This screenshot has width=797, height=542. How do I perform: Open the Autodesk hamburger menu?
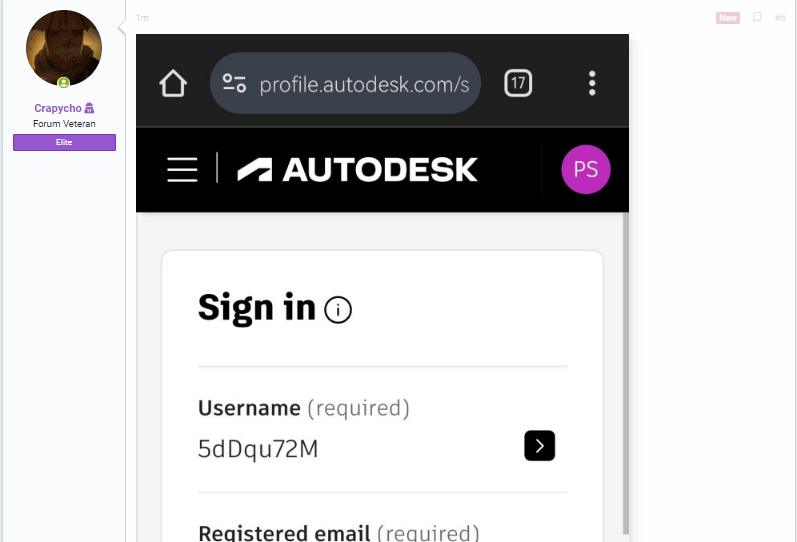182,169
